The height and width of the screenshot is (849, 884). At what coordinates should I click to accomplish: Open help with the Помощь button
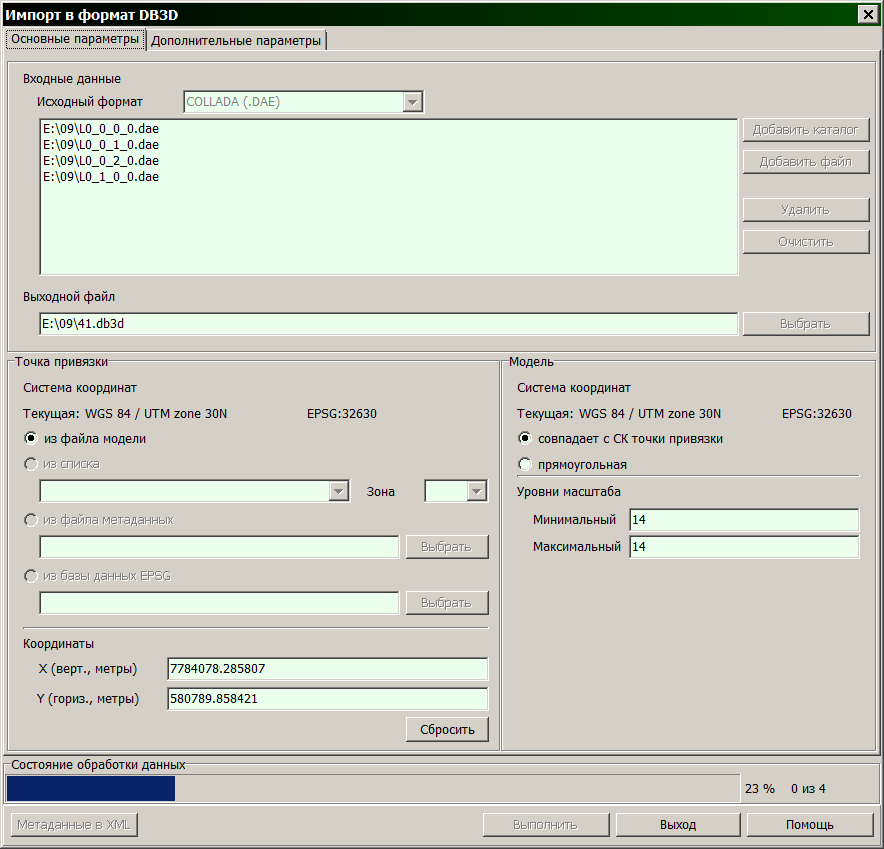[x=808, y=825]
